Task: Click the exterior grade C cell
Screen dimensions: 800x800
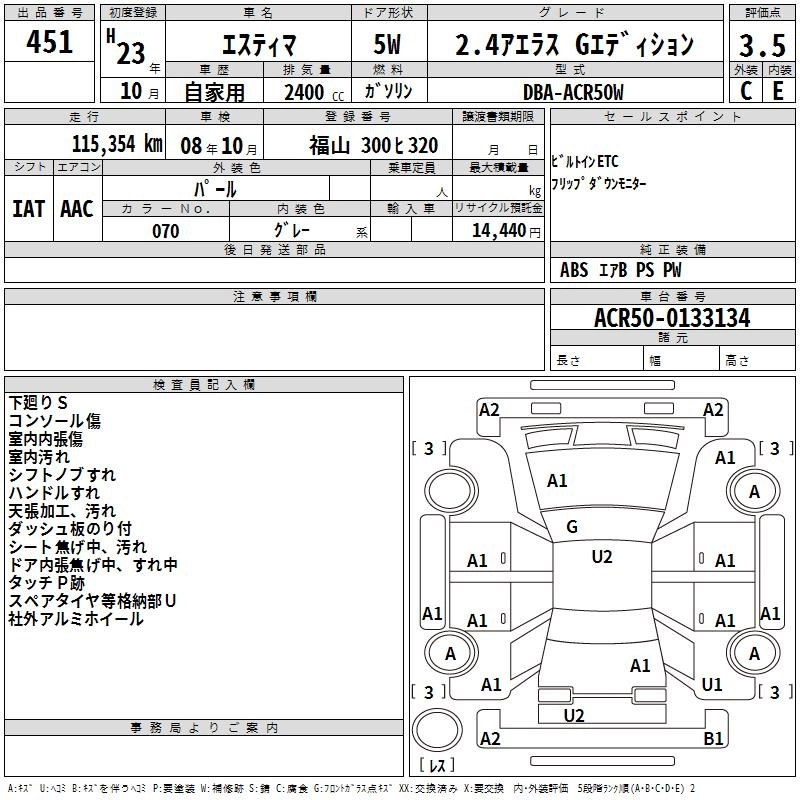Action: [745, 90]
